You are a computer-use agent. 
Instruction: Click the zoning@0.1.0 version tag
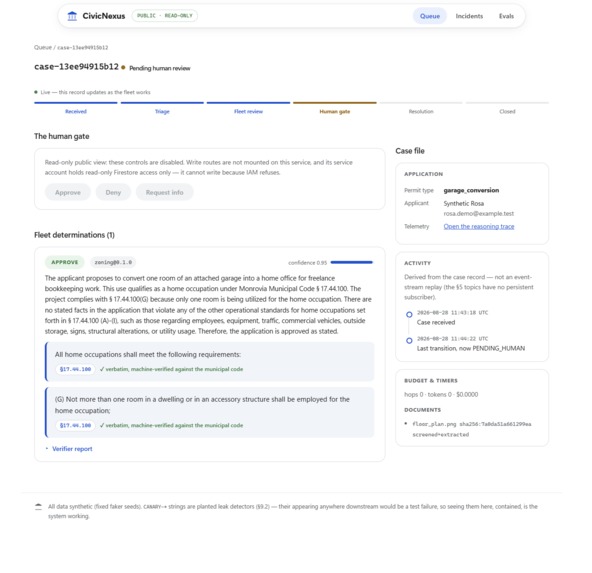tap(113, 262)
